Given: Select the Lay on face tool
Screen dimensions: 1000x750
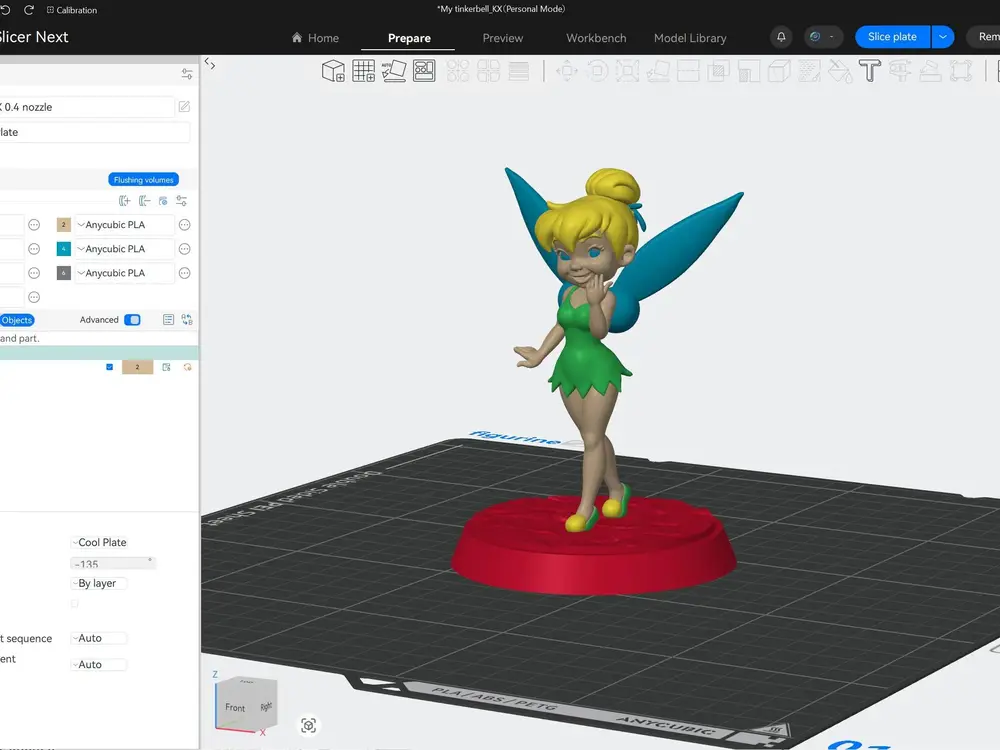Looking at the screenshot, I should tap(658, 71).
